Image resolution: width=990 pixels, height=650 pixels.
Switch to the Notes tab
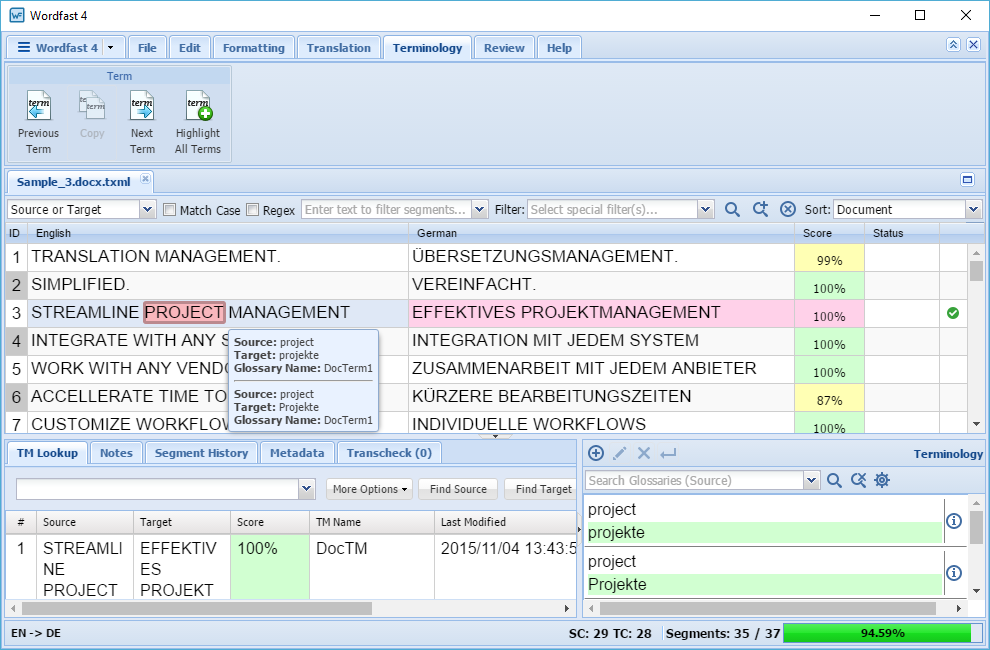pyautogui.click(x=116, y=453)
